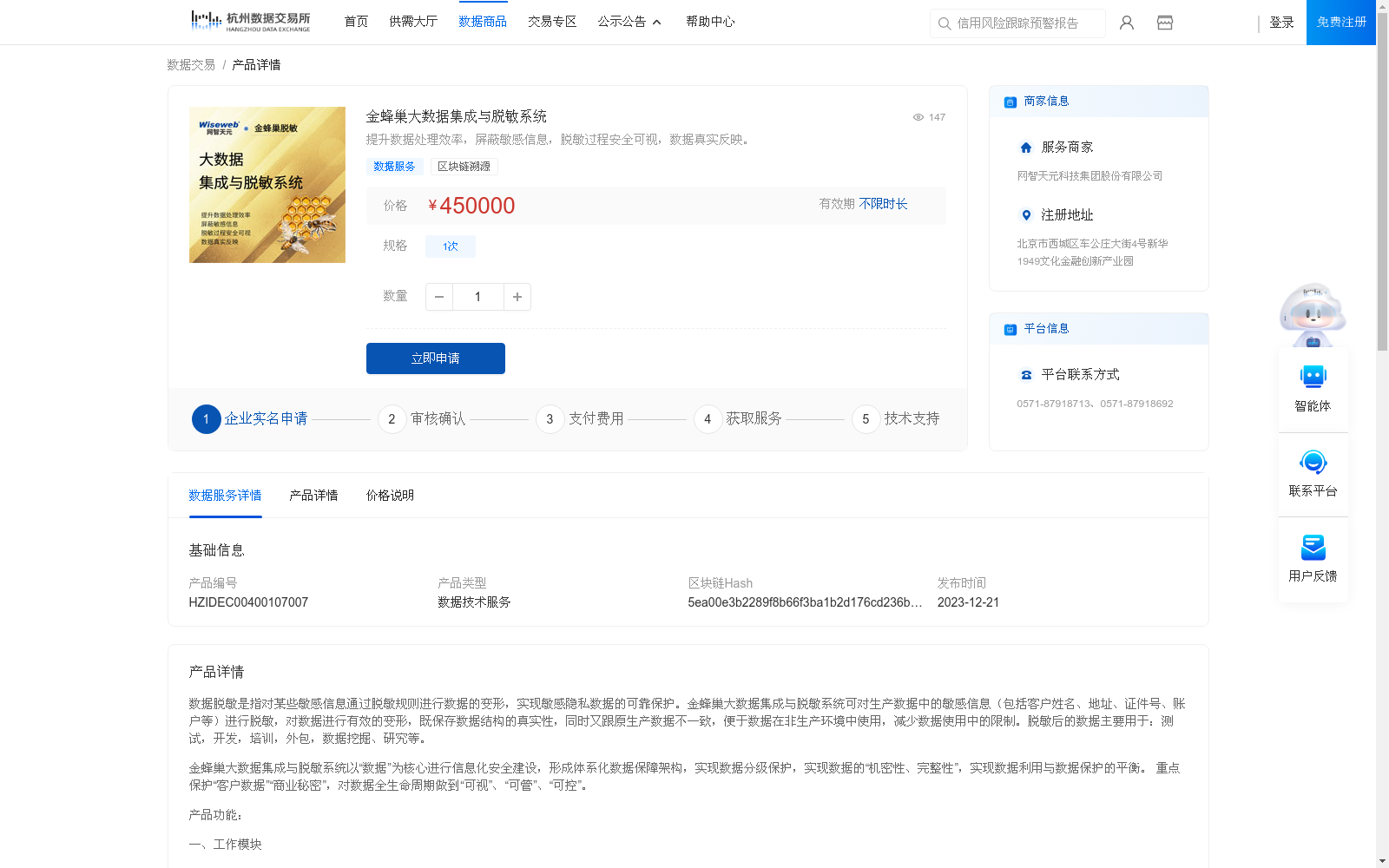Click publish date 2023-12-21
The image size is (1389, 868).
coord(968,602)
